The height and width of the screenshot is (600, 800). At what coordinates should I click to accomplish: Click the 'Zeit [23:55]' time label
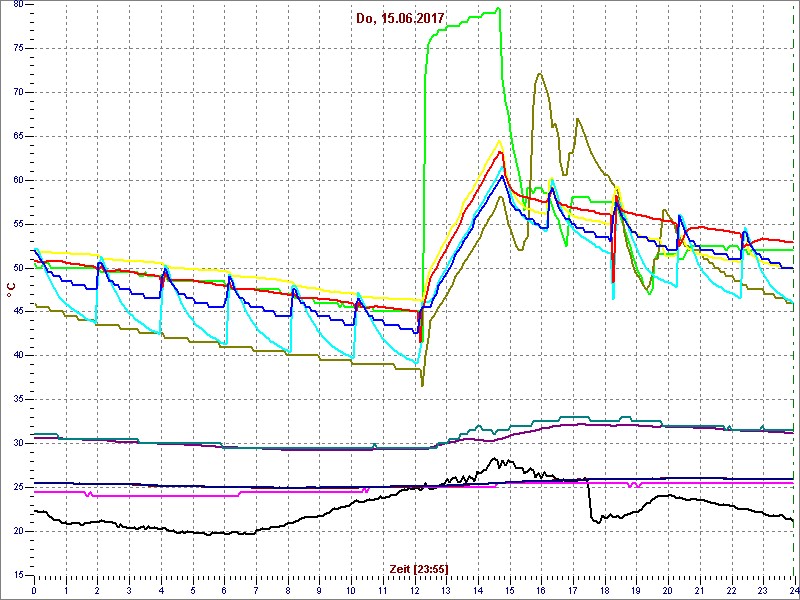pyautogui.click(x=419, y=568)
